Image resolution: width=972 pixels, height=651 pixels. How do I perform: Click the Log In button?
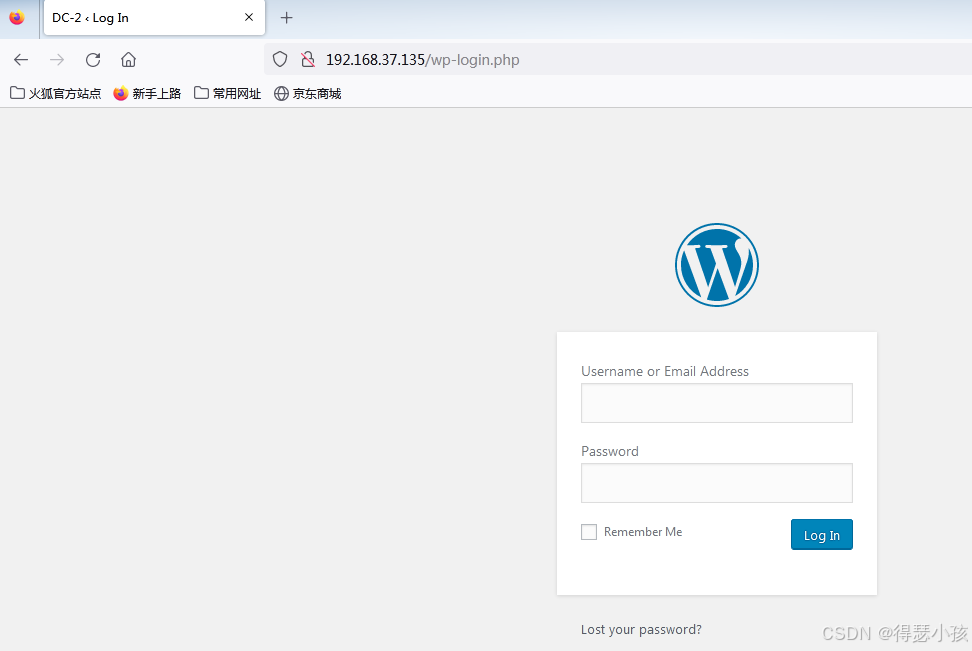pyautogui.click(x=822, y=534)
